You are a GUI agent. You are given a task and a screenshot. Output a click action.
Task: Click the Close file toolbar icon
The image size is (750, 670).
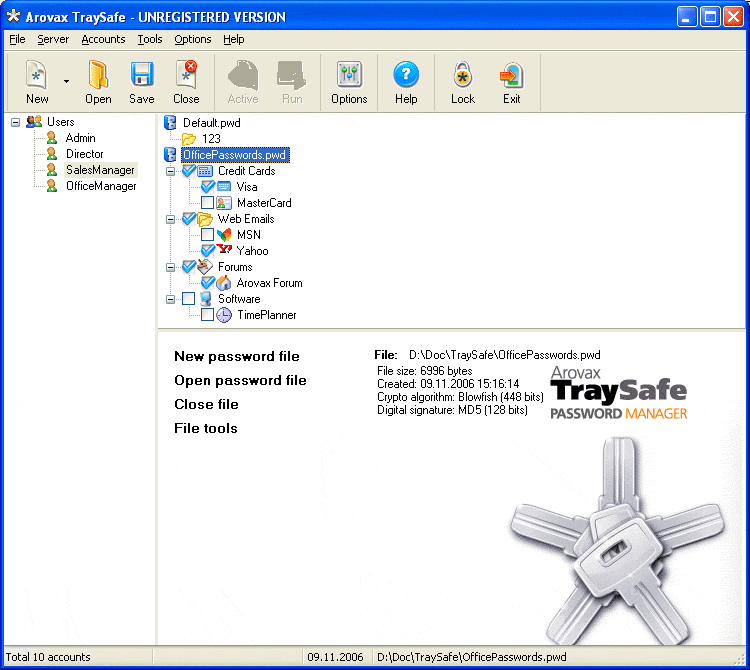186,75
